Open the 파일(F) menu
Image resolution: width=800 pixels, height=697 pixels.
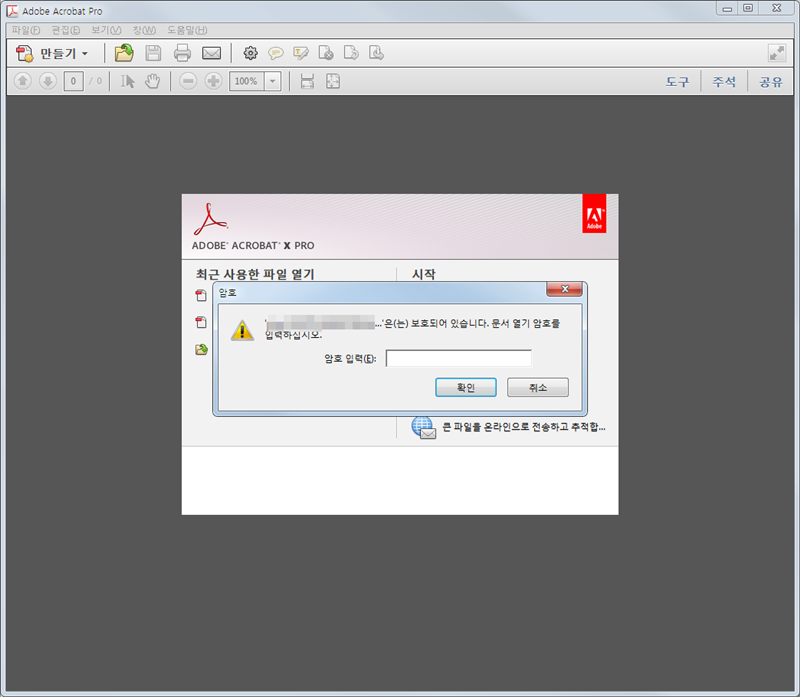(26, 30)
